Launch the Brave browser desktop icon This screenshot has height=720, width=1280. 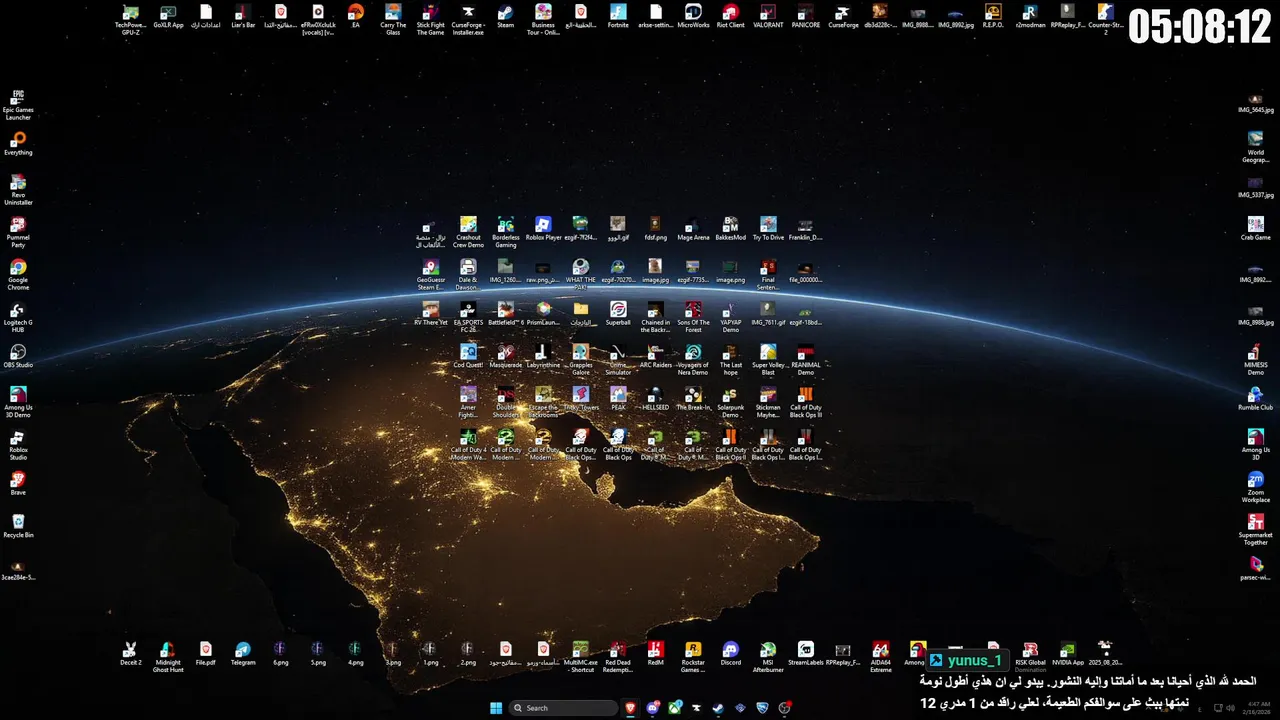[x=18, y=484]
